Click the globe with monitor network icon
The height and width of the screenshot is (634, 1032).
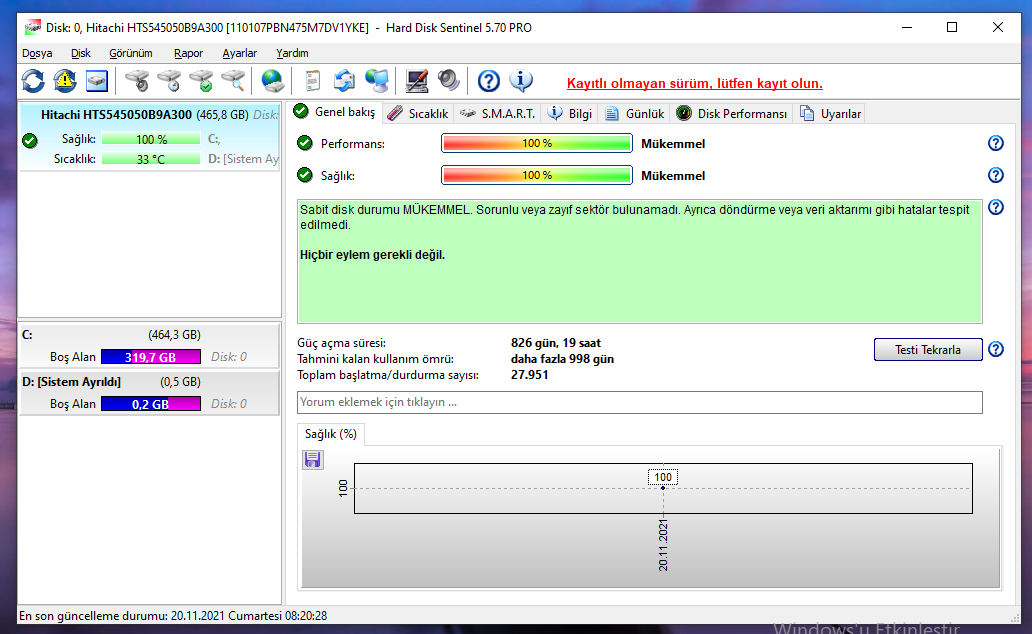(x=376, y=81)
